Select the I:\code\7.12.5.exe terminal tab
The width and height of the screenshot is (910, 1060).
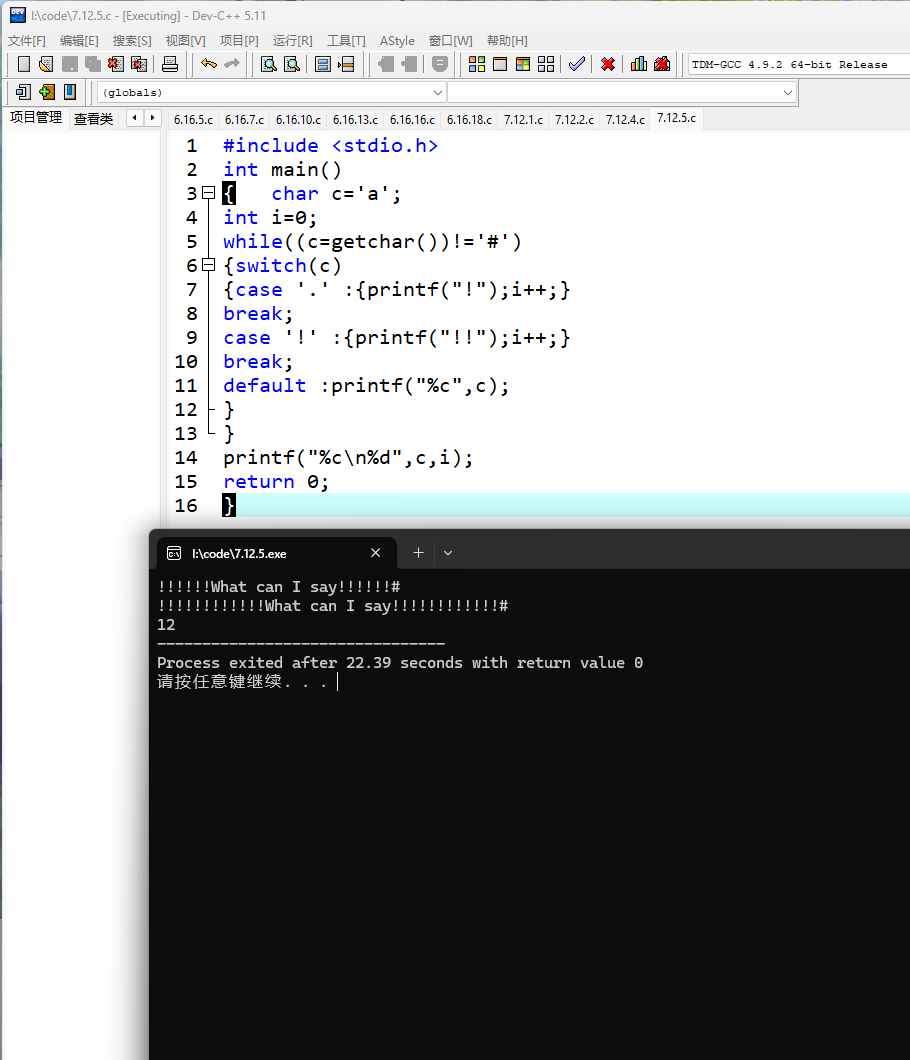pyautogui.click(x=277, y=553)
